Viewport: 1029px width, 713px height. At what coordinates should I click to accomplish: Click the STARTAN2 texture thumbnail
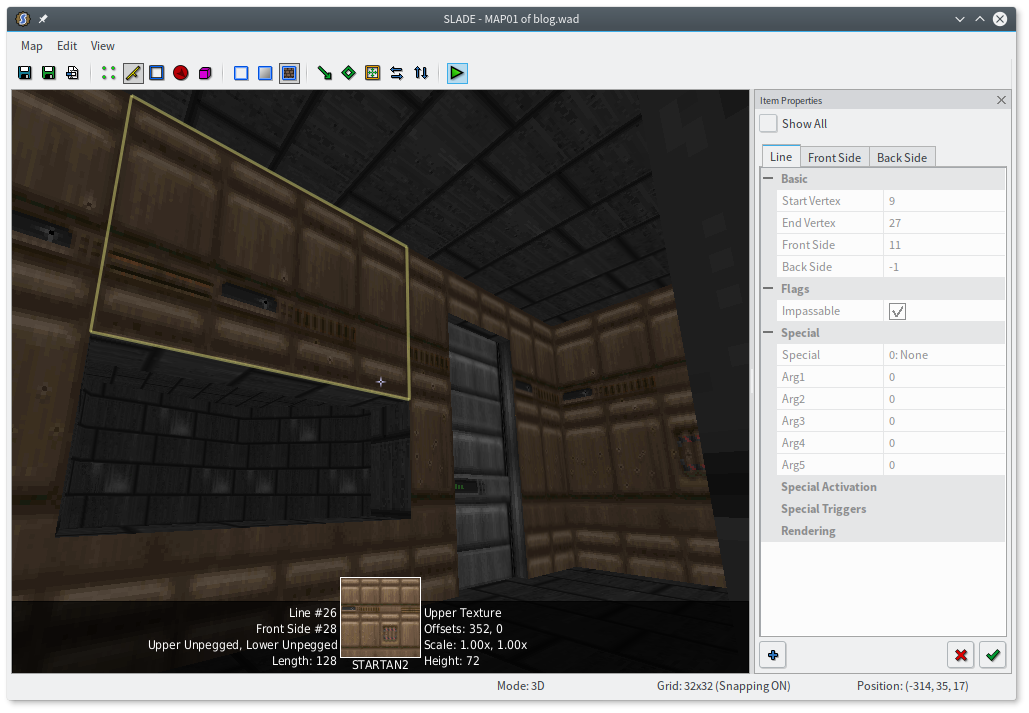[x=380, y=618]
